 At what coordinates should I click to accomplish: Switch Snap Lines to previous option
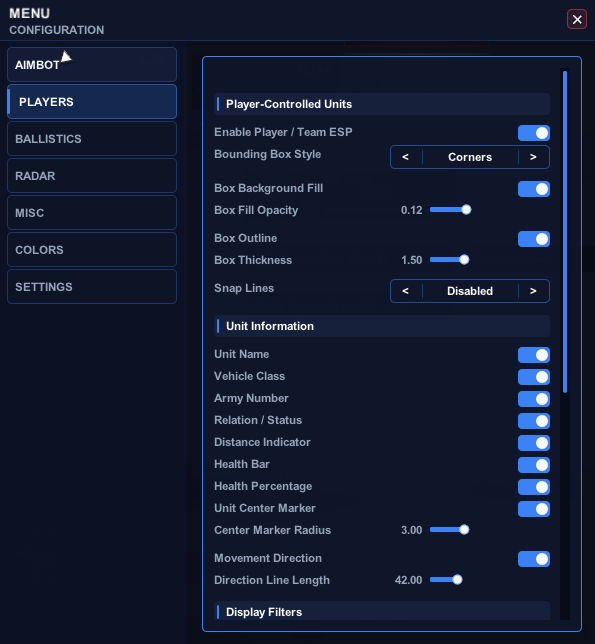pos(406,291)
